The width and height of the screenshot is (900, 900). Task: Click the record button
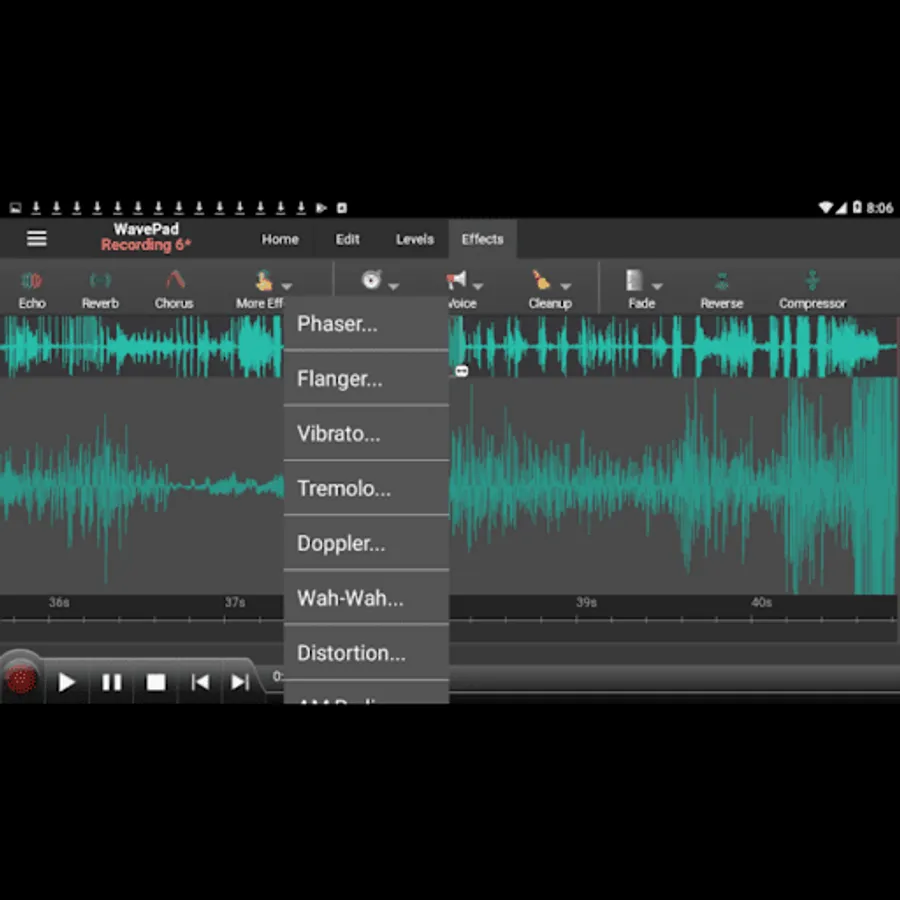tap(21, 681)
